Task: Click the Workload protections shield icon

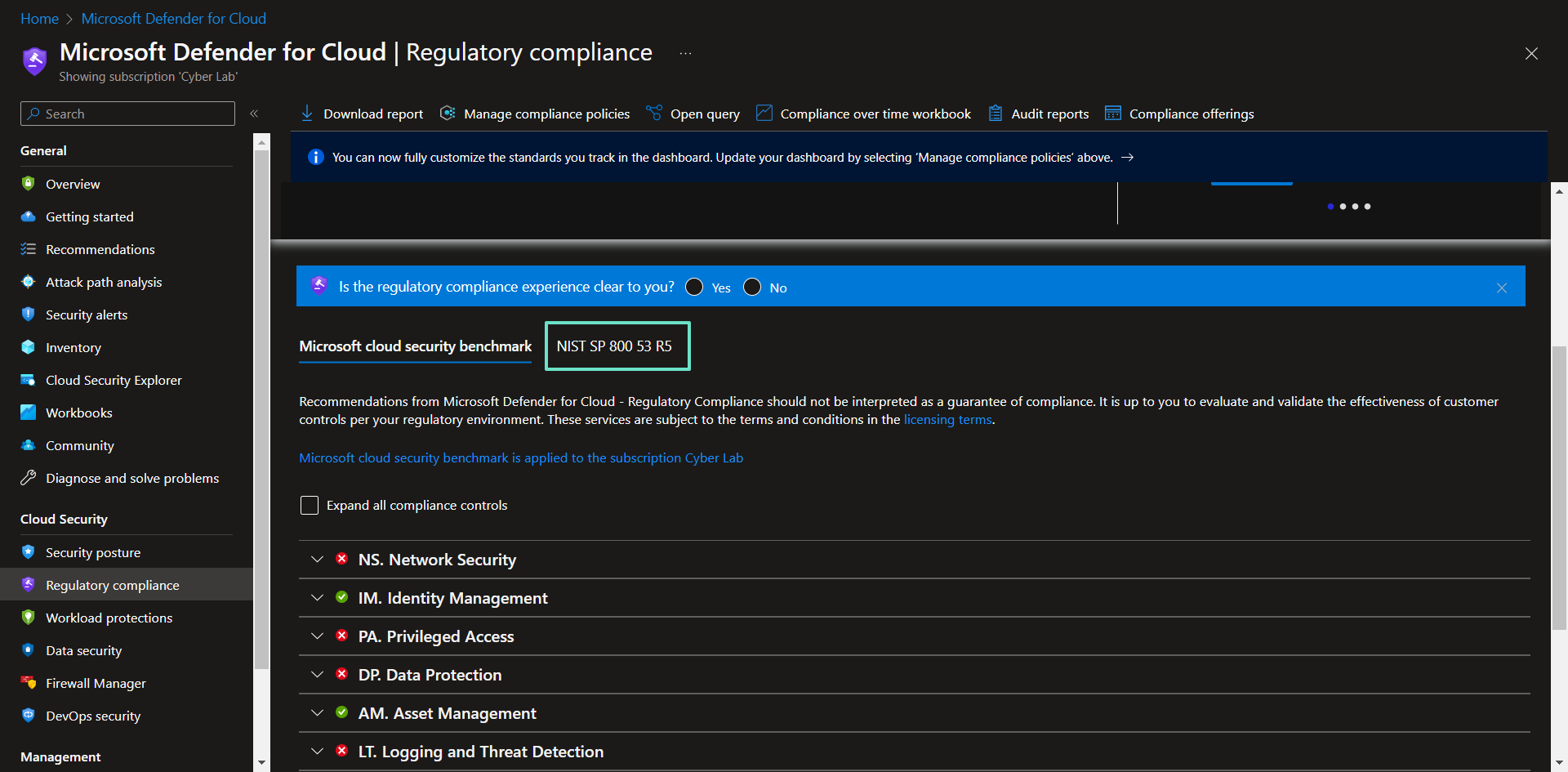Action: [29, 618]
